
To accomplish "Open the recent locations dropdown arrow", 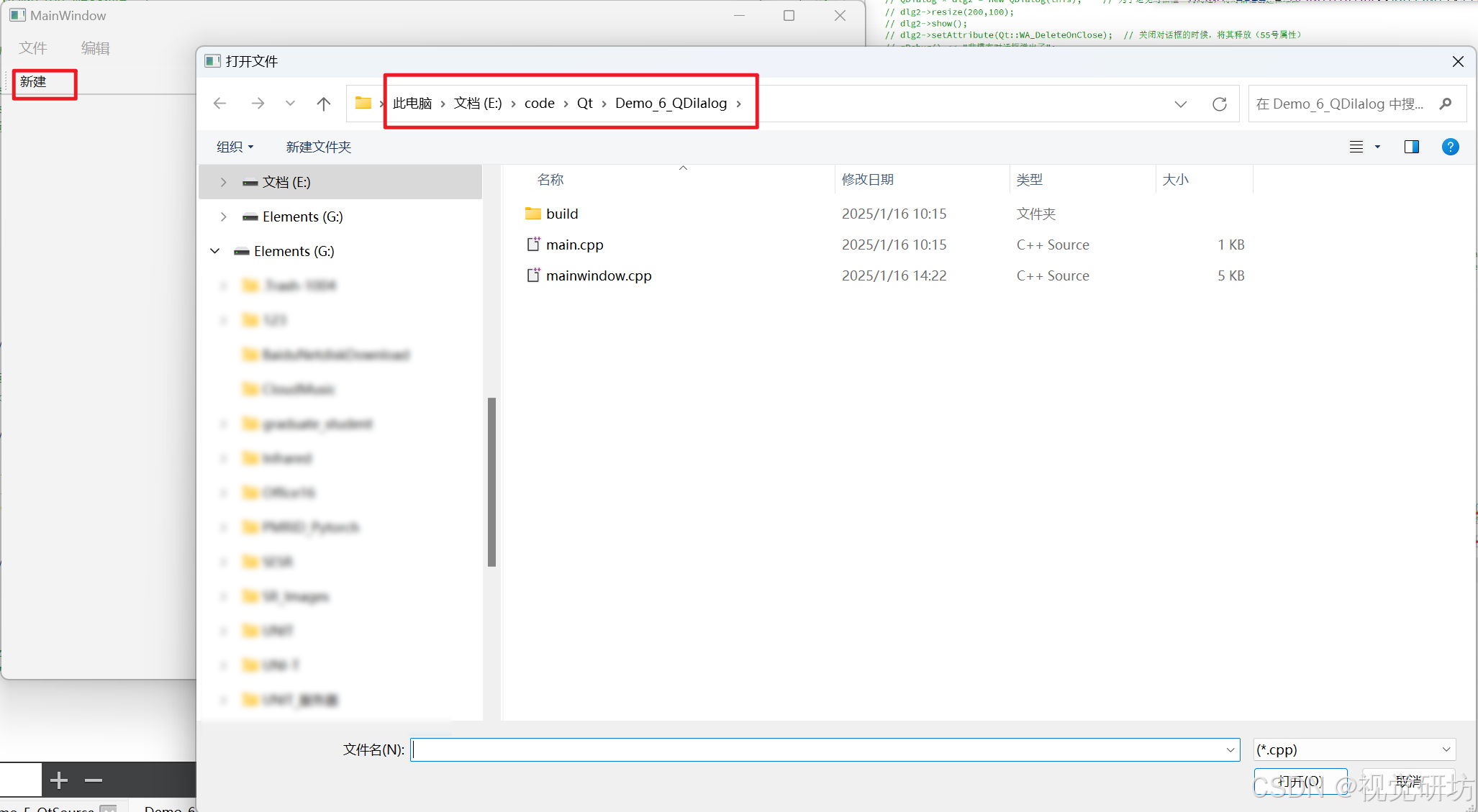I will (x=290, y=104).
